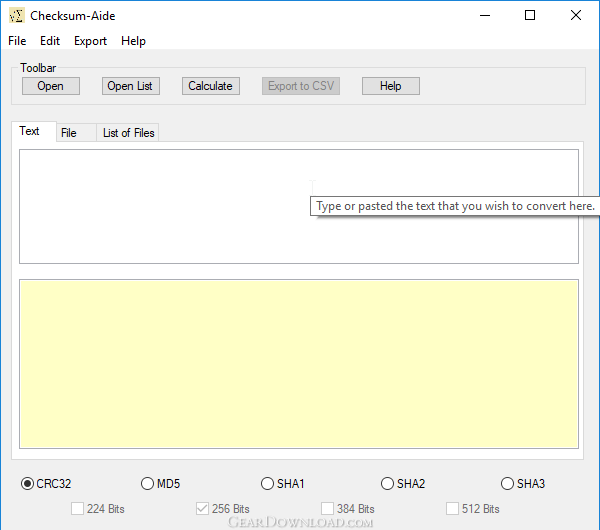Screen dimensions: 600x530
Task: Click the Export to CSV button
Action: [301, 86]
